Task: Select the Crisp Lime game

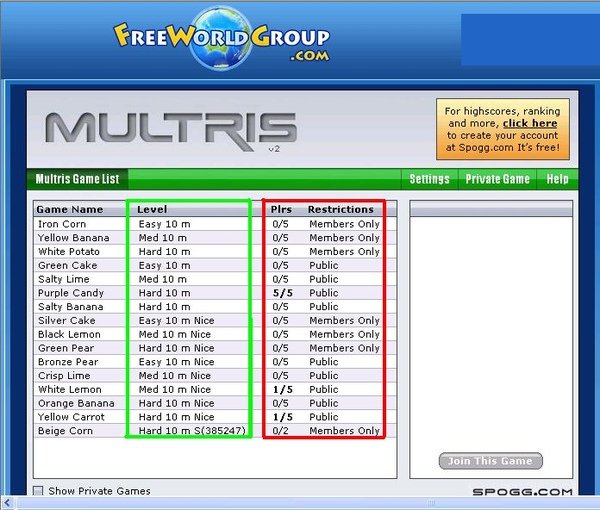Action: click(215, 375)
